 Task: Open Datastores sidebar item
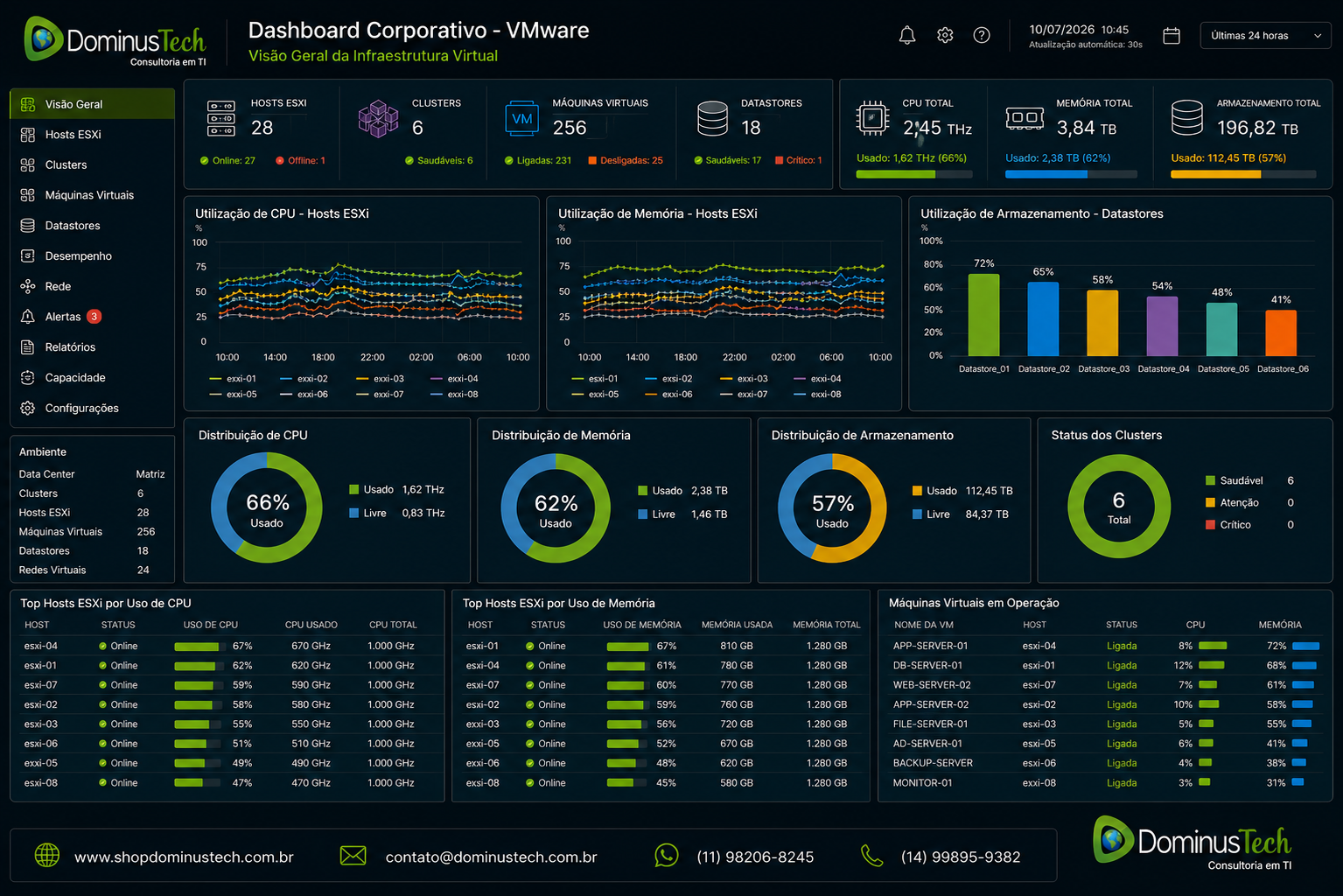(x=92, y=226)
